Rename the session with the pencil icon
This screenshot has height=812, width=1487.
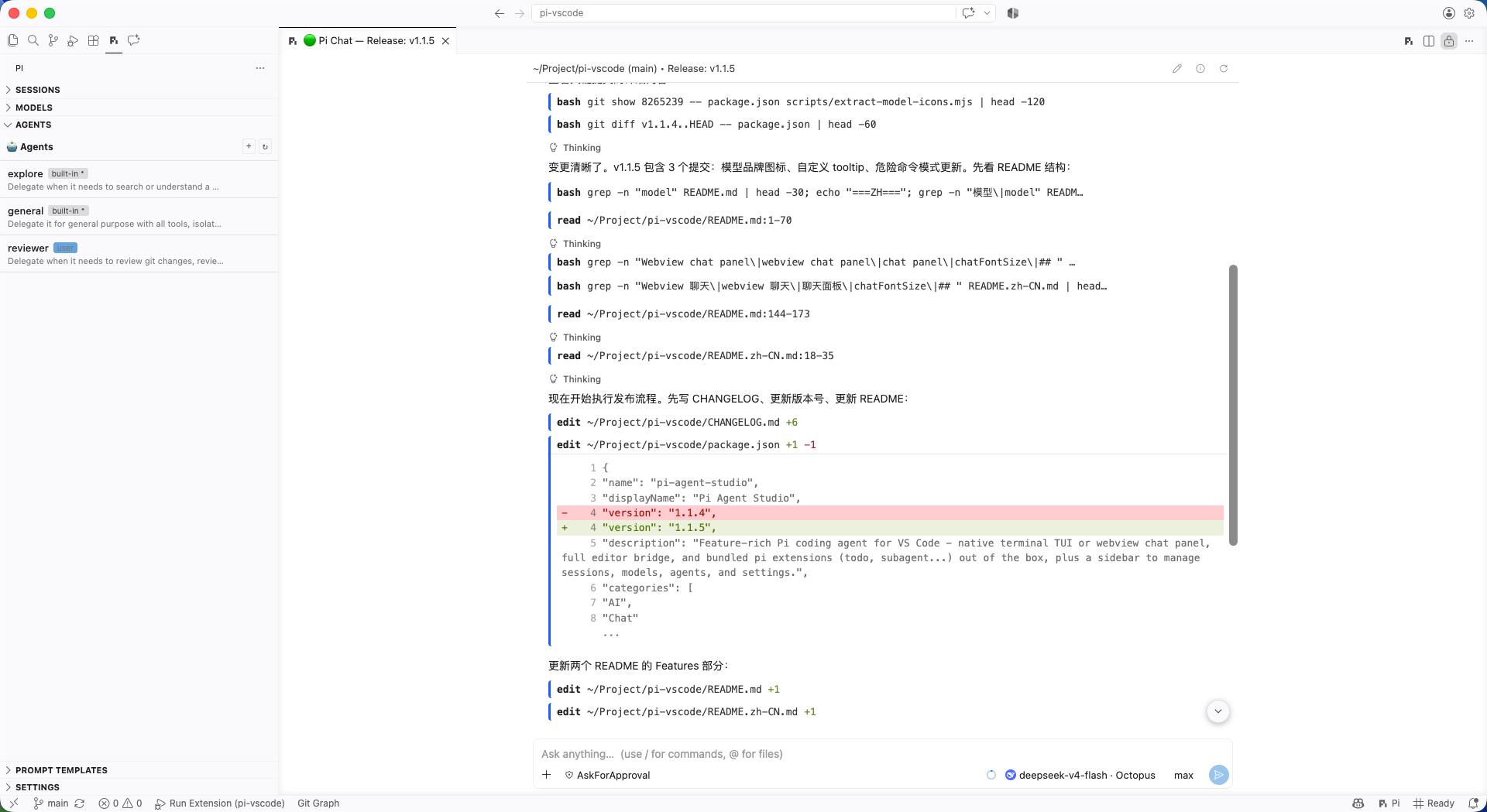1177,68
